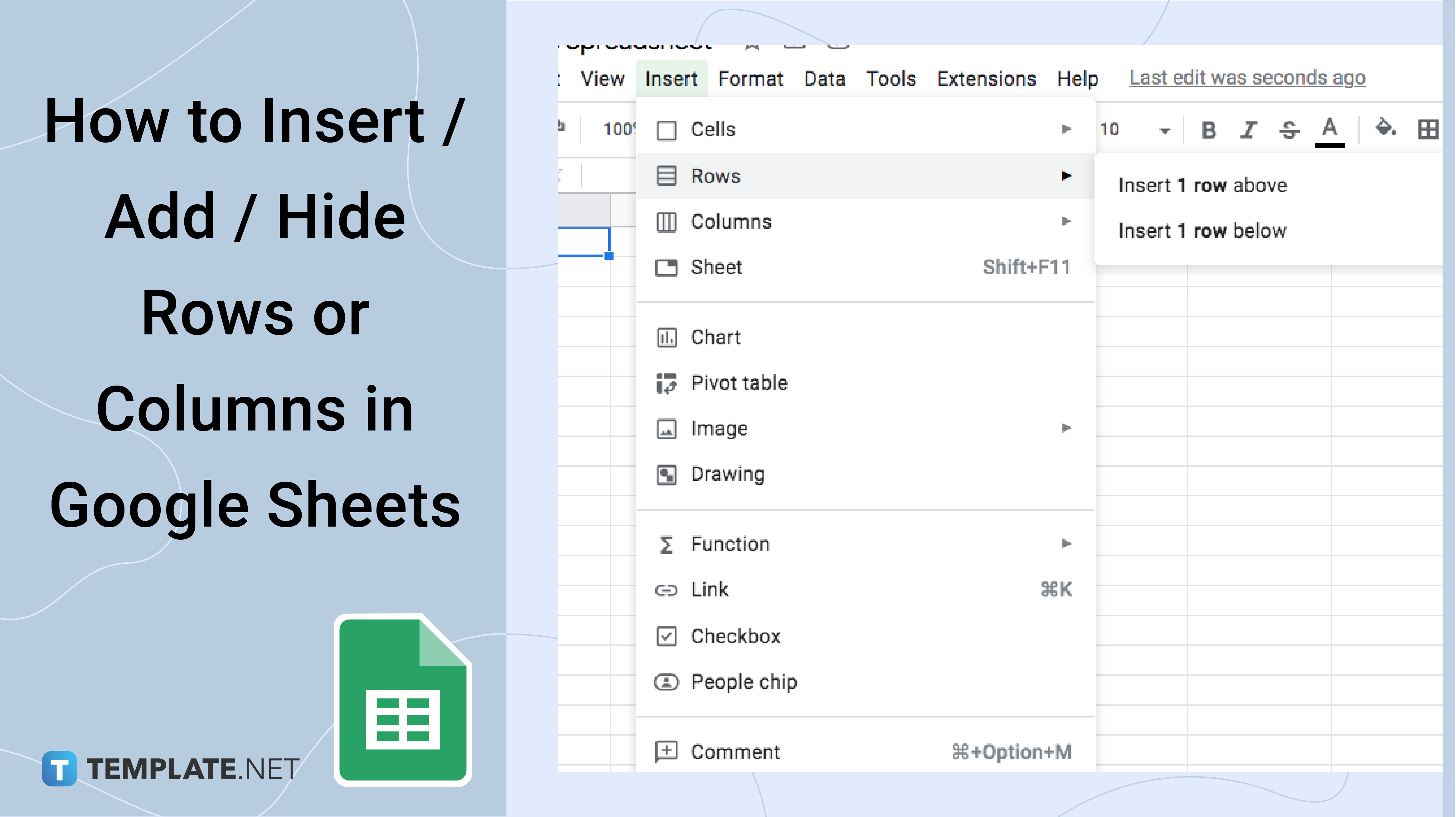Expand the Rows submenu
The height and width of the screenshot is (817, 1456).
[862, 175]
